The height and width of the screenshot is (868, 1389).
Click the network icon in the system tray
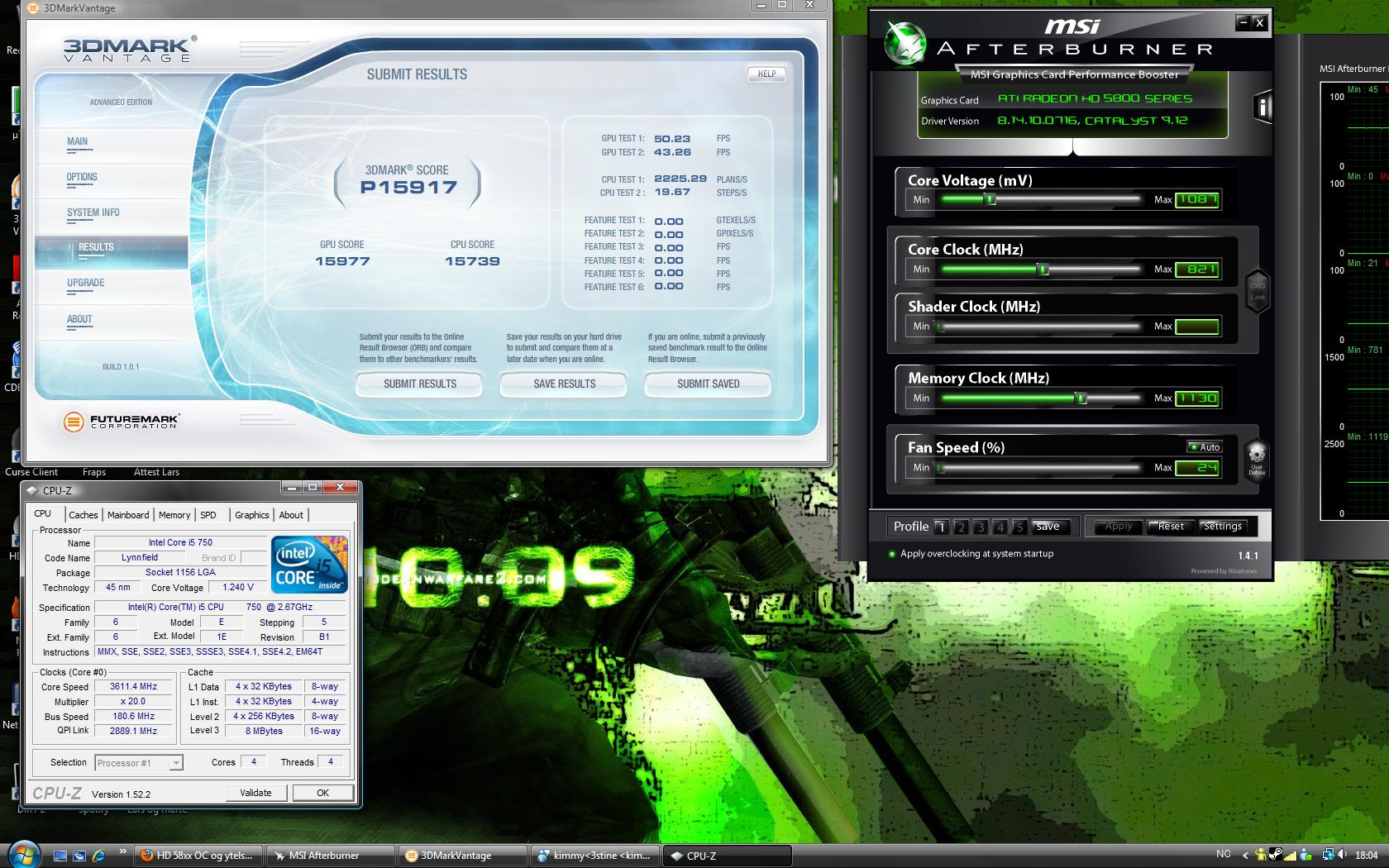click(x=1328, y=855)
